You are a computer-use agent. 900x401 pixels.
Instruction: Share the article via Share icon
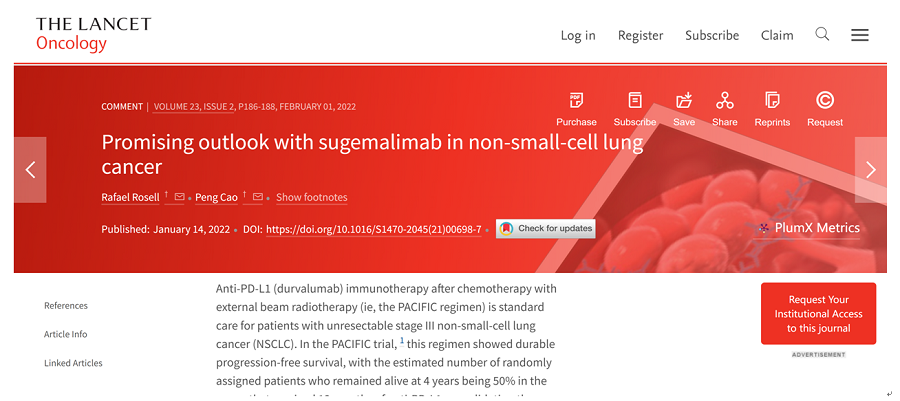click(725, 100)
